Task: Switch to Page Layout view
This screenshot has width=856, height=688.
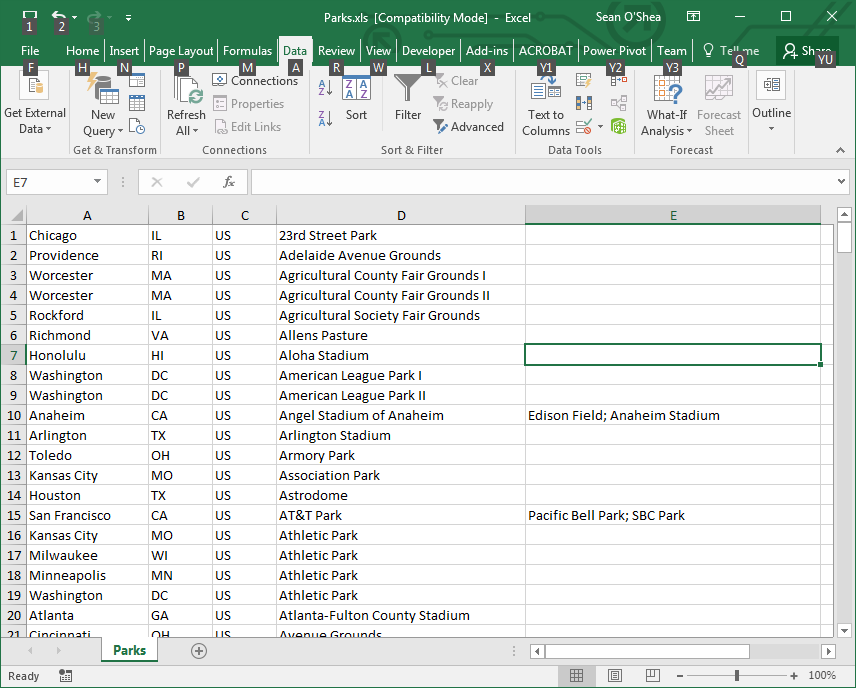Action: point(615,676)
